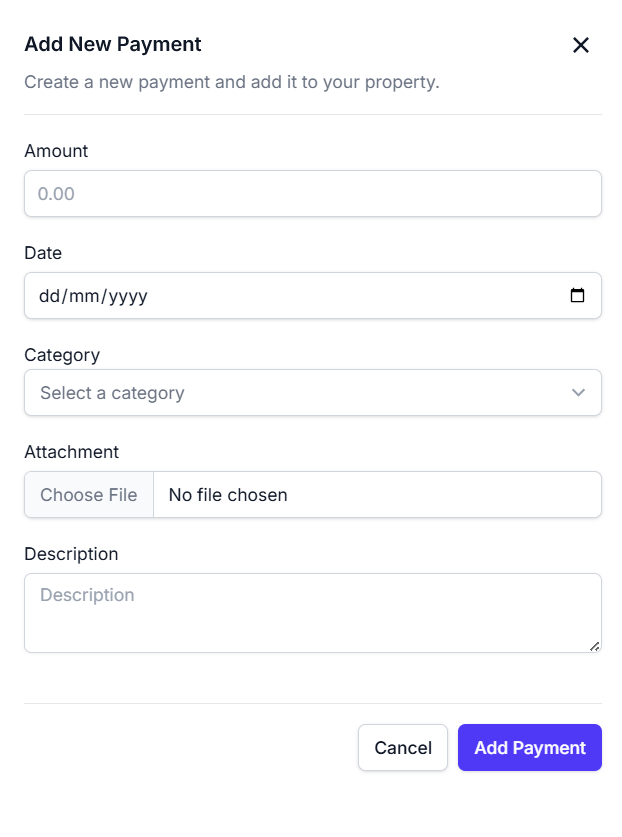This screenshot has height=837, width=622.
Task: Submit with the Add Payment button
Action: click(x=530, y=748)
